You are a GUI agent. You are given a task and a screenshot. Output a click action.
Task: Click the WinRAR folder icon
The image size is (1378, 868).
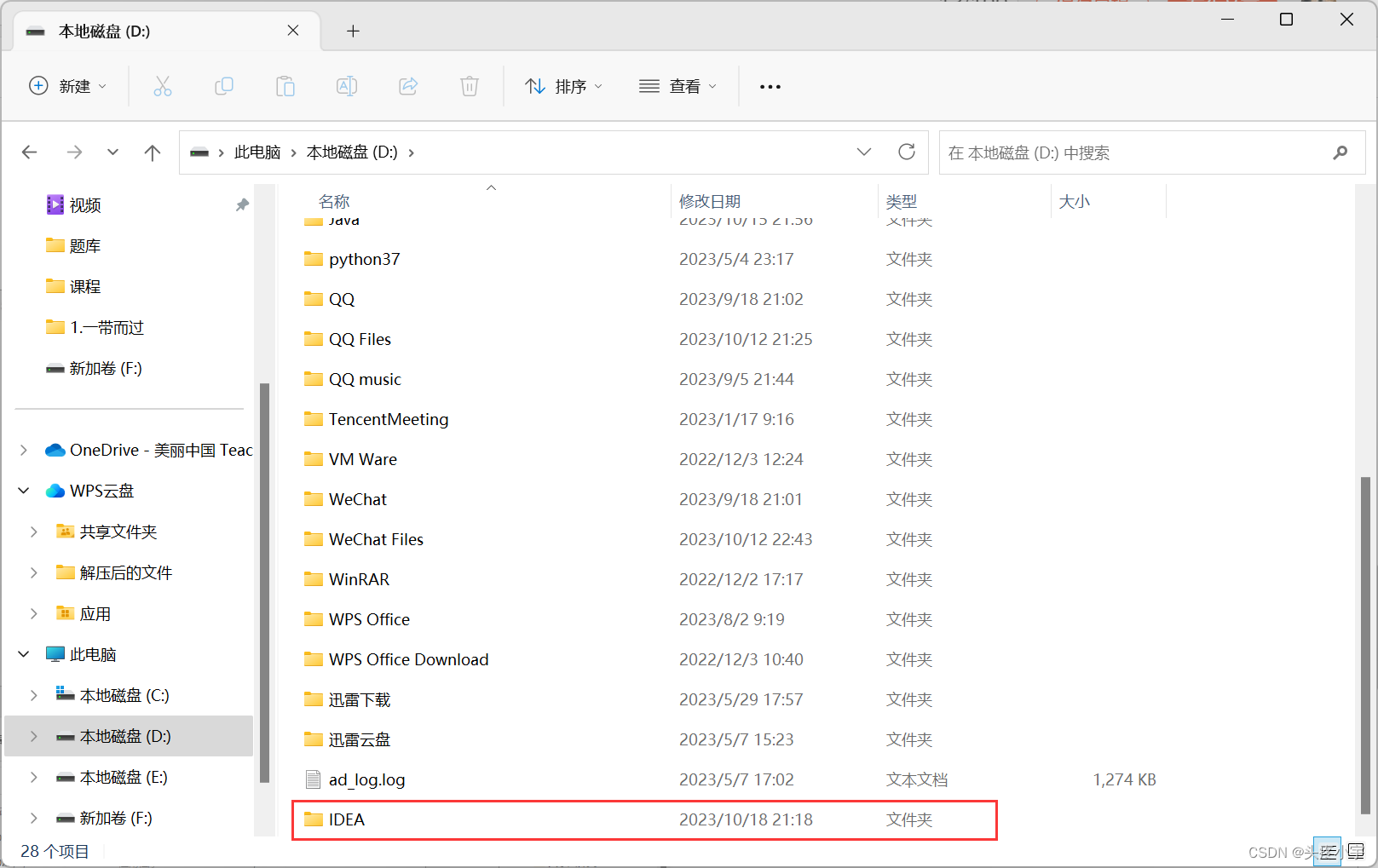pyautogui.click(x=314, y=579)
